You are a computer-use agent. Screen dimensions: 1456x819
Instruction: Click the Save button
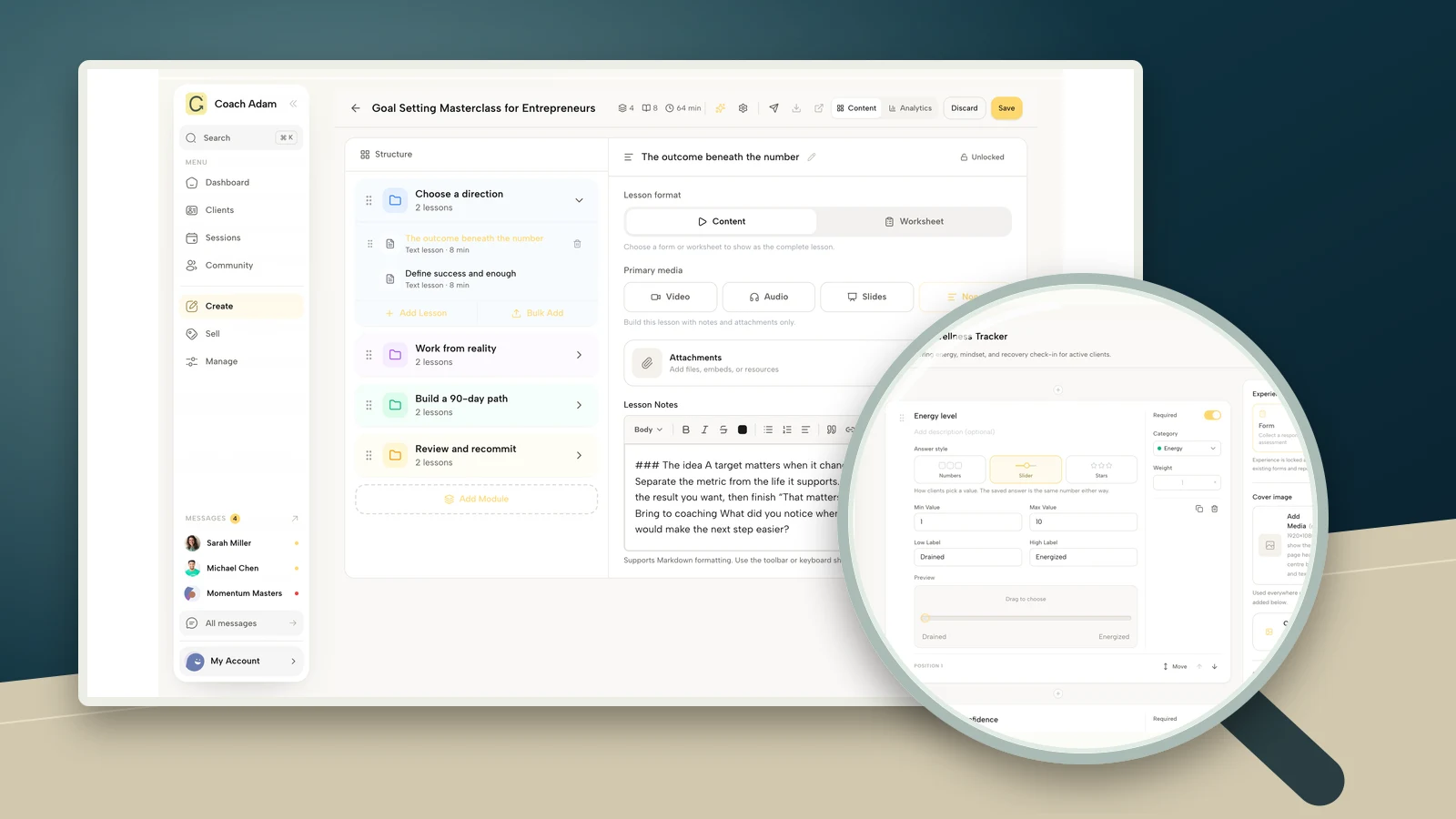point(1006,108)
